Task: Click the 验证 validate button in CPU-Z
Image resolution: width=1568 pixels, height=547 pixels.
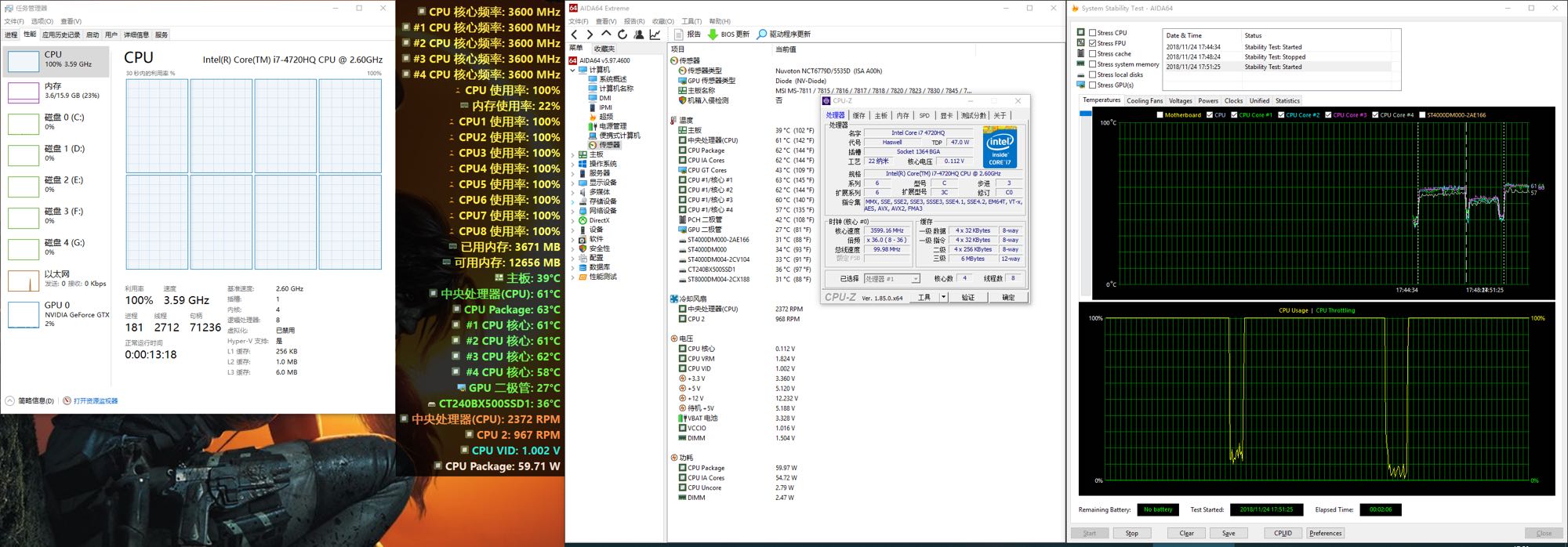Action: (968, 297)
